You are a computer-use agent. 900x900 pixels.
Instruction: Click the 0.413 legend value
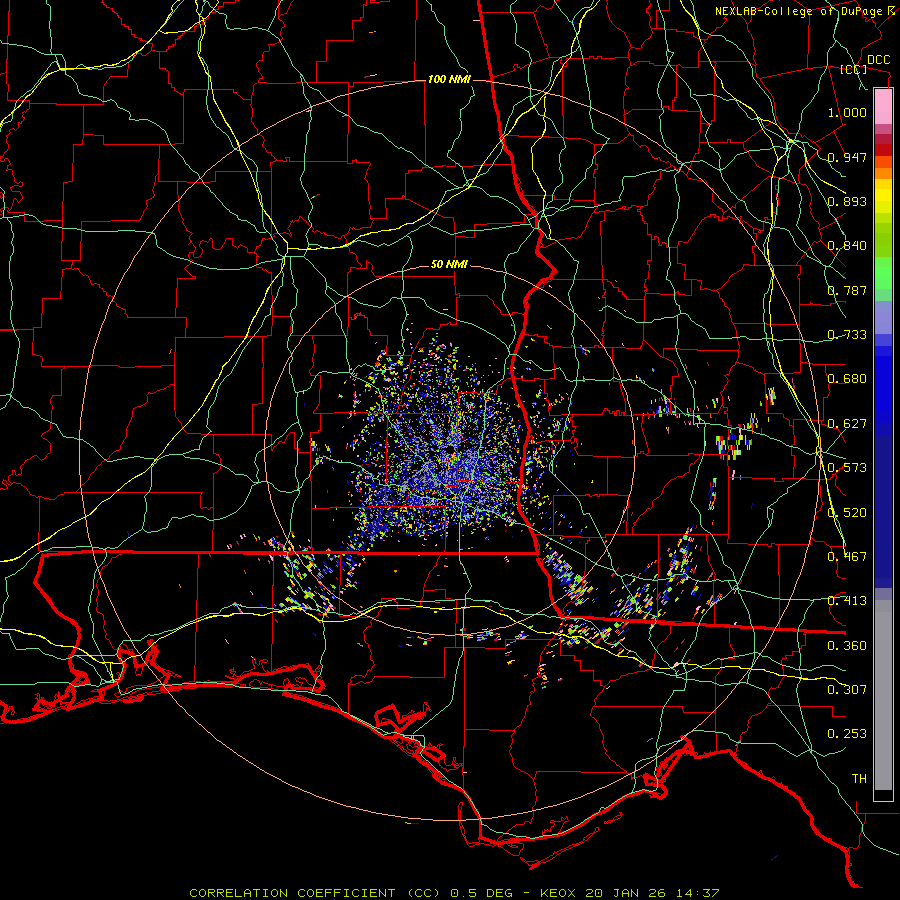point(847,601)
